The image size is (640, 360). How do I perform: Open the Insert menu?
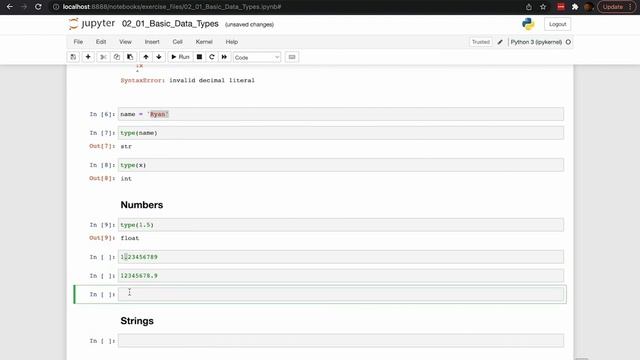152,42
